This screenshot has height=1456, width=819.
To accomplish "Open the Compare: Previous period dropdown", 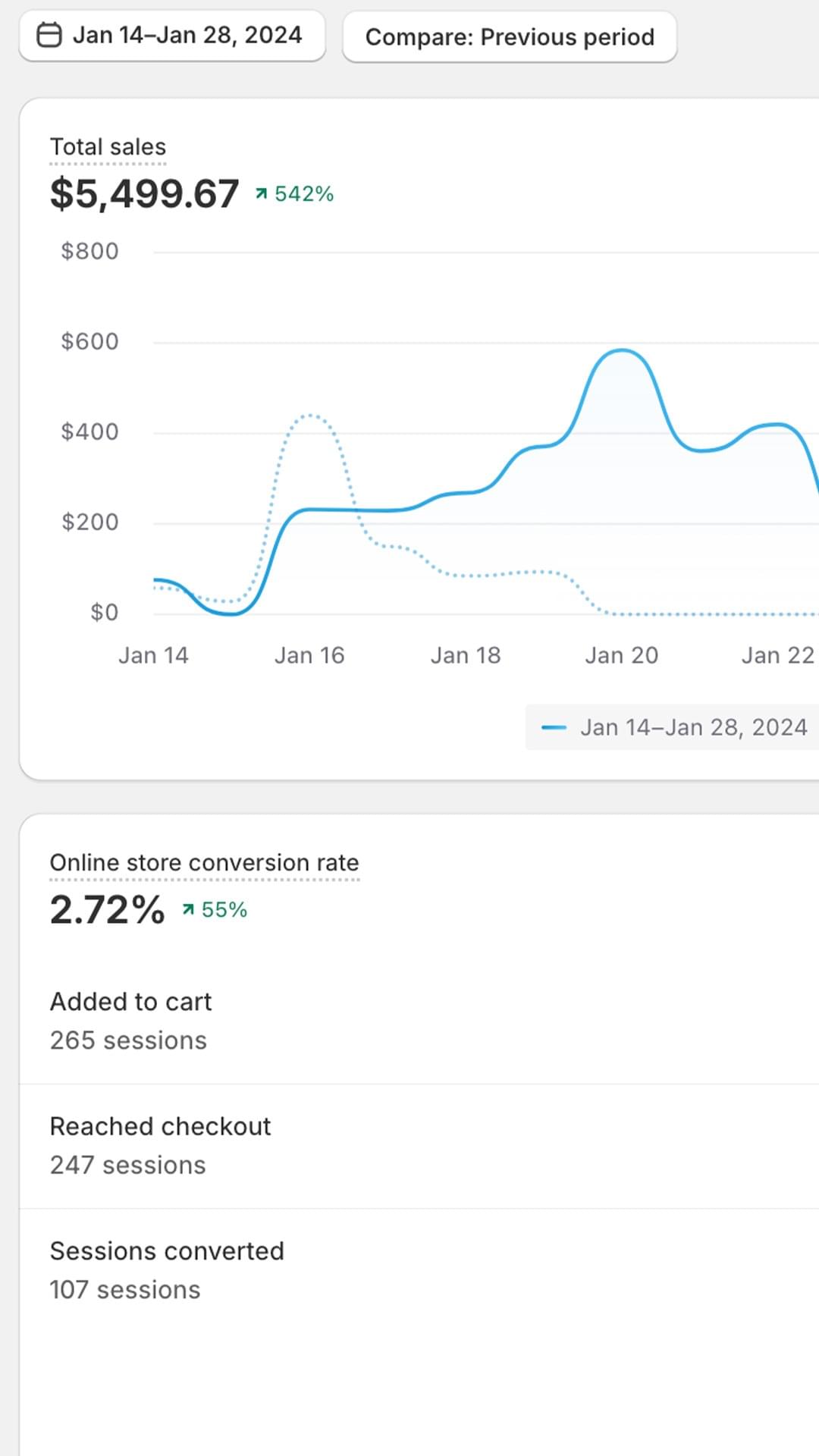I will [510, 37].
